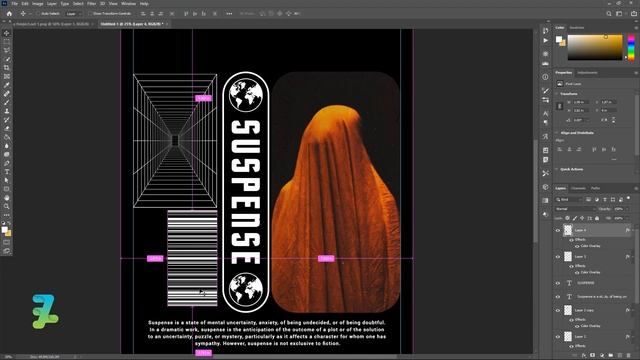Click the foreground color swatch in Color panel

(x=559, y=39)
